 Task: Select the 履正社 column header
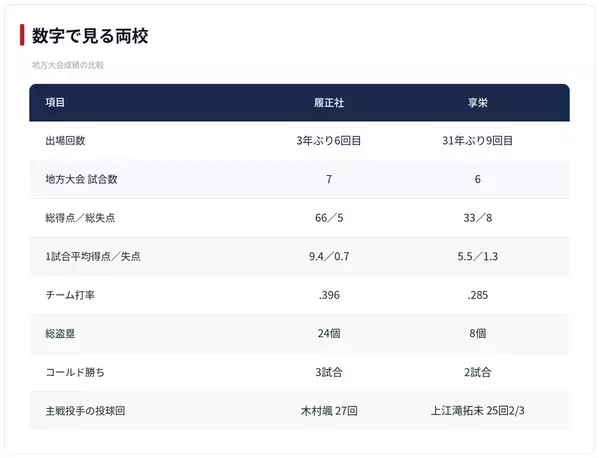[329, 102]
